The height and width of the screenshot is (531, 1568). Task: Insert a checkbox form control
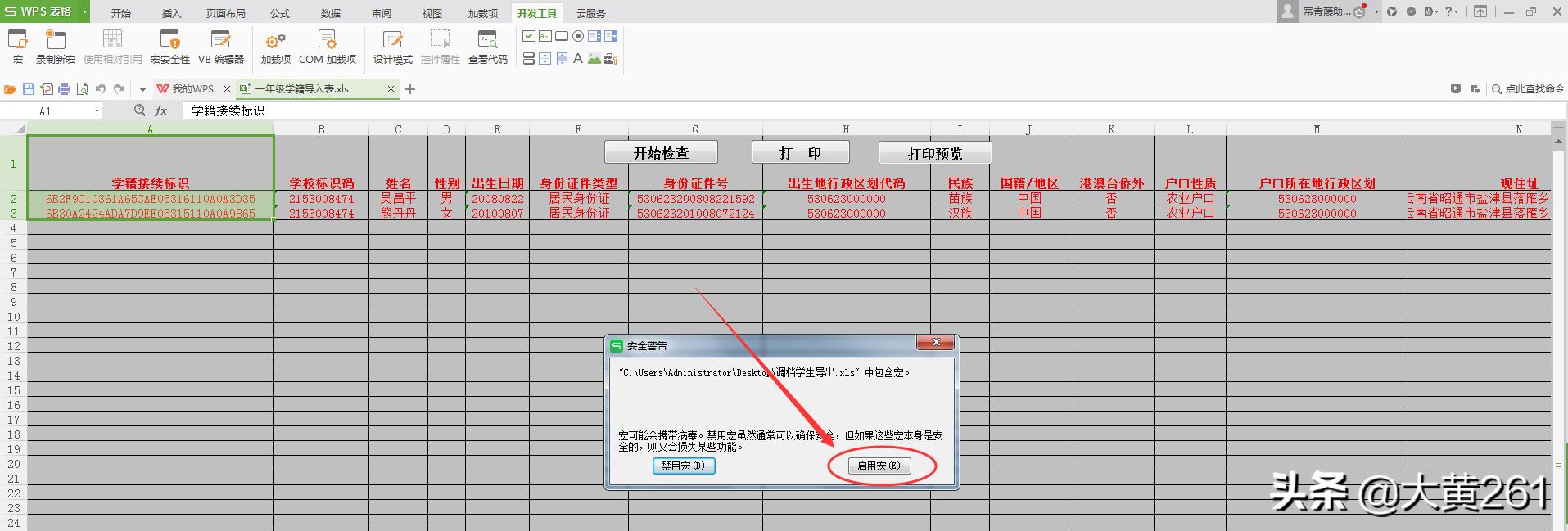tap(529, 36)
